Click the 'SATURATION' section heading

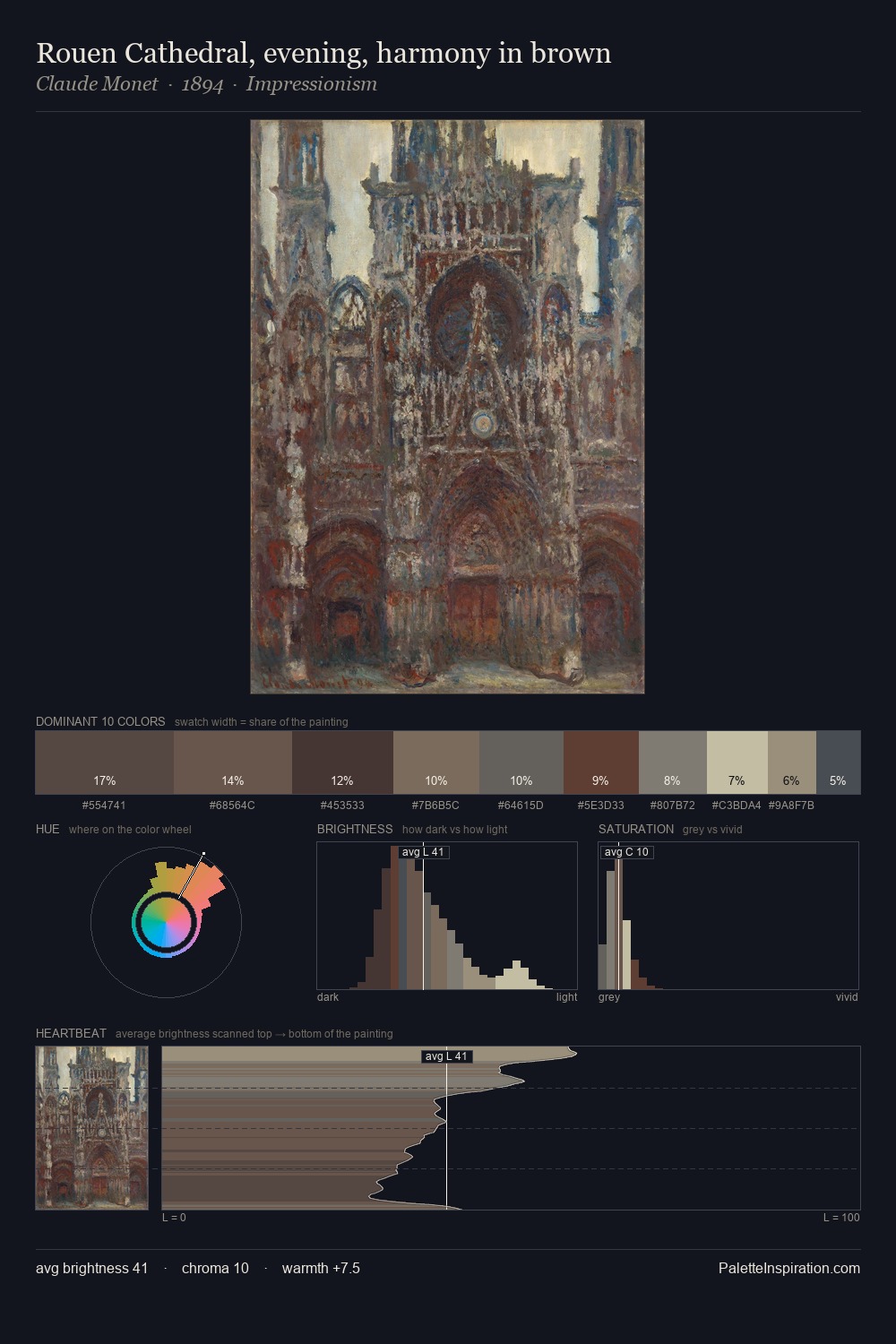pos(636,829)
